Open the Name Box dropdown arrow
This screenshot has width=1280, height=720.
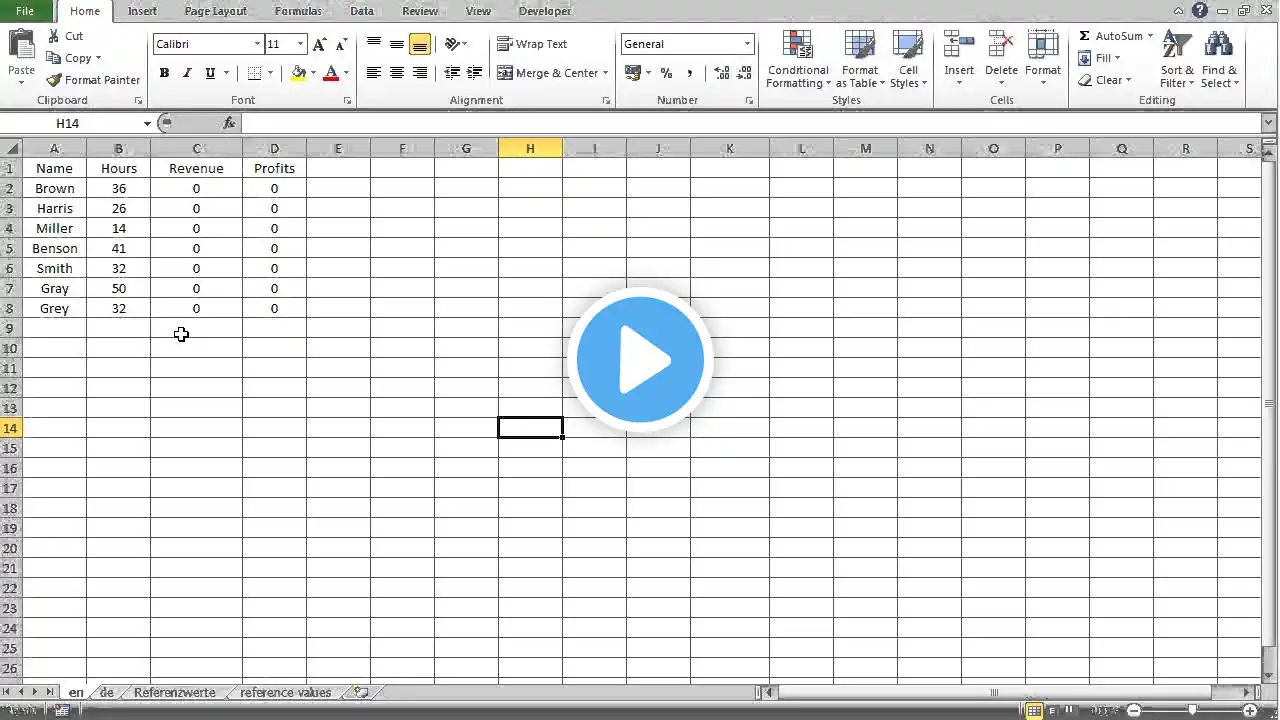coord(147,123)
